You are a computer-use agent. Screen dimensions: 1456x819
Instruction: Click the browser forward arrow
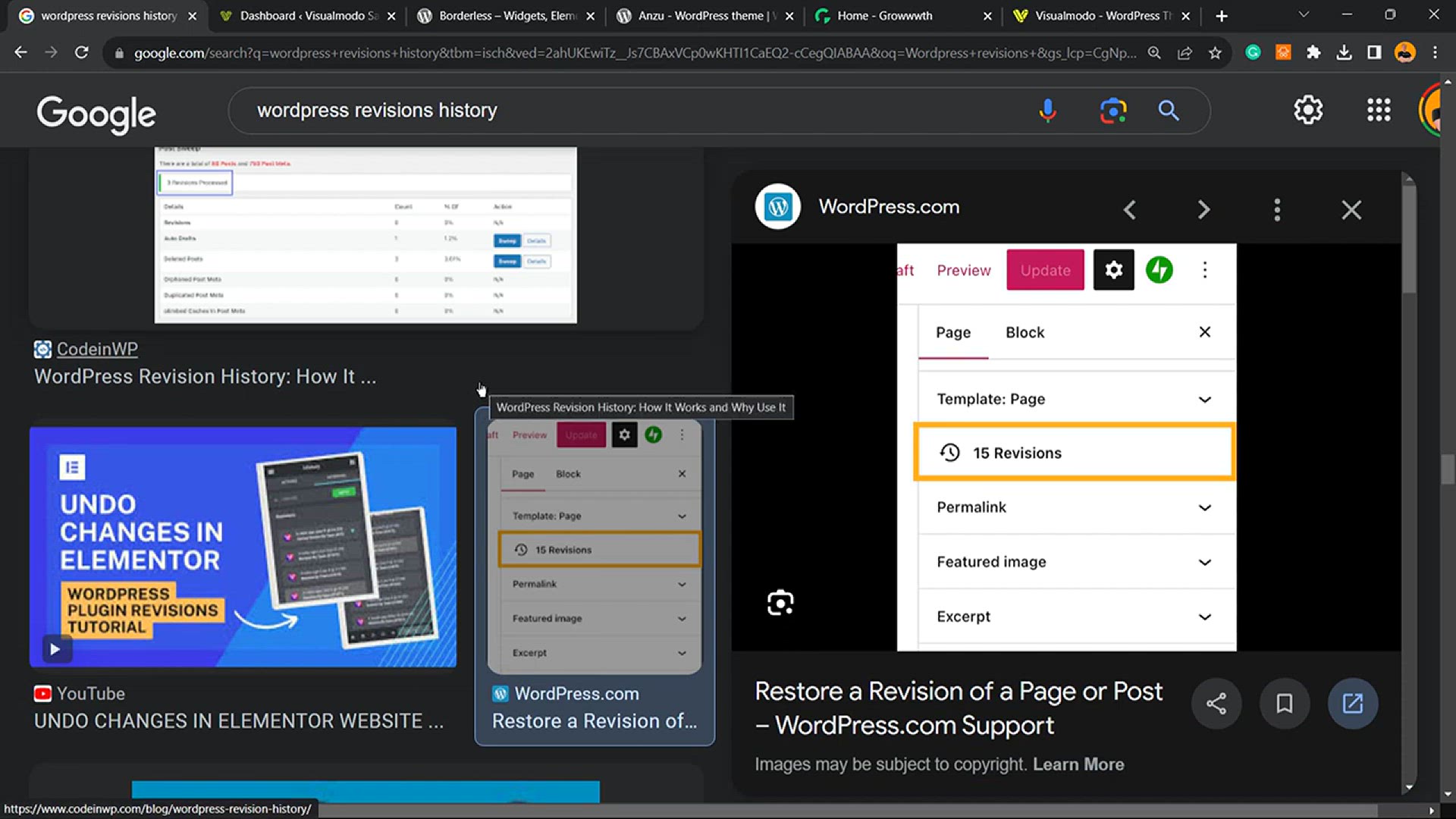click(x=51, y=52)
